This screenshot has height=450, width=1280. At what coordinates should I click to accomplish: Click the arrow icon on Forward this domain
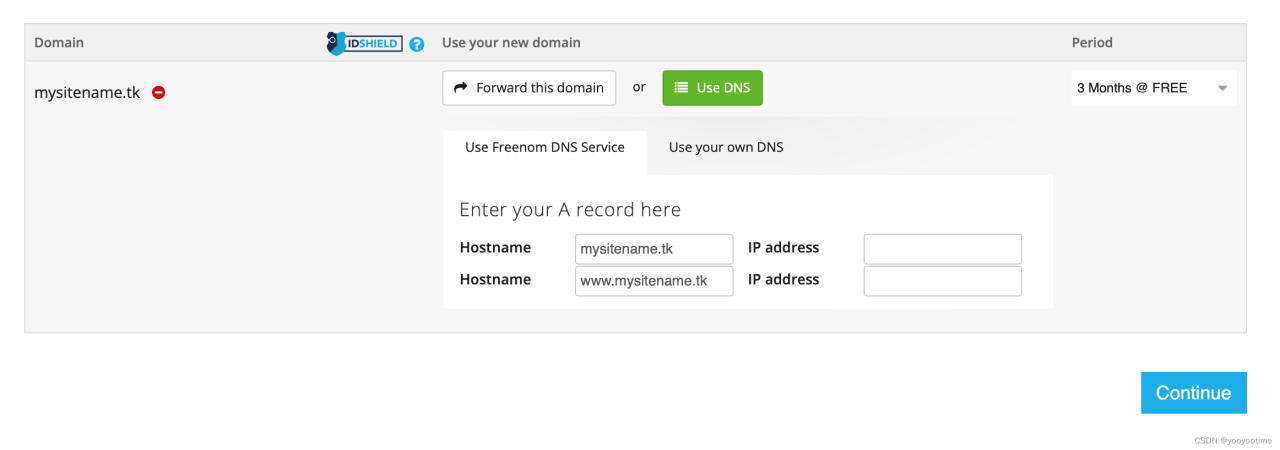coord(461,88)
